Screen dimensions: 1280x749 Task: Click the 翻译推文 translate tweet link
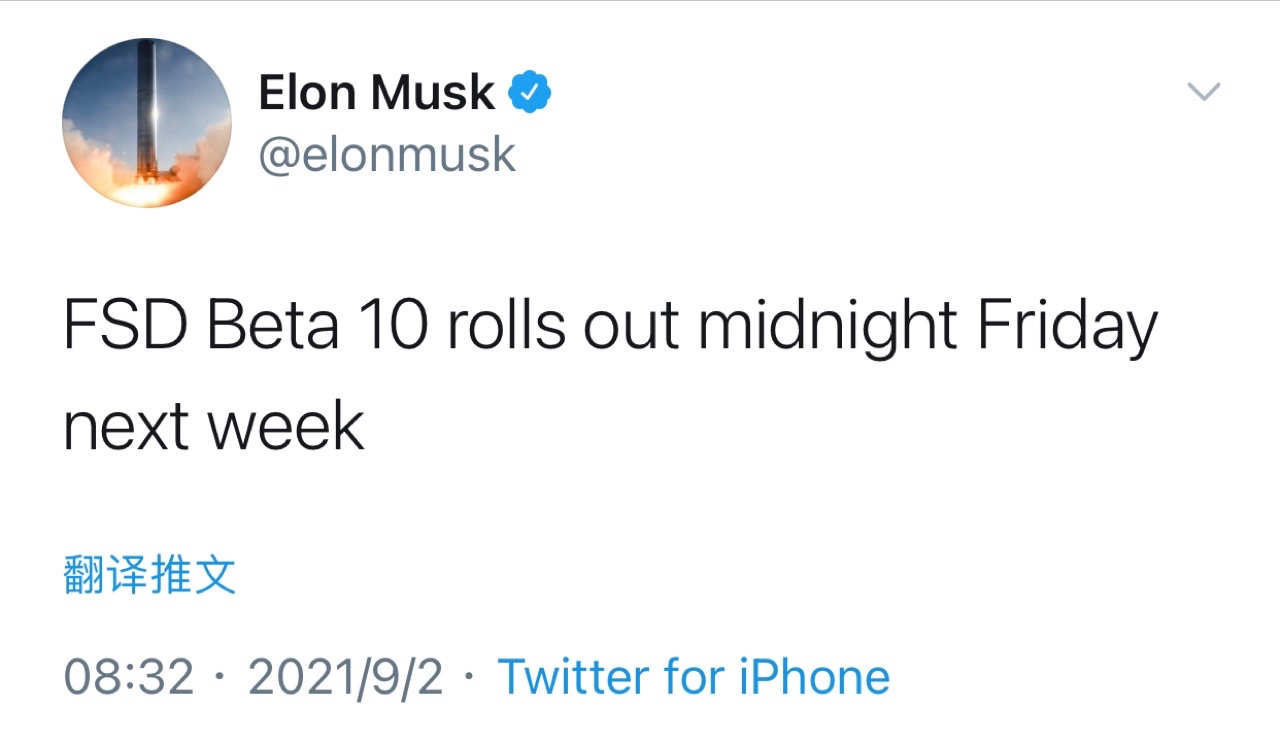pyautogui.click(x=150, y=576)
